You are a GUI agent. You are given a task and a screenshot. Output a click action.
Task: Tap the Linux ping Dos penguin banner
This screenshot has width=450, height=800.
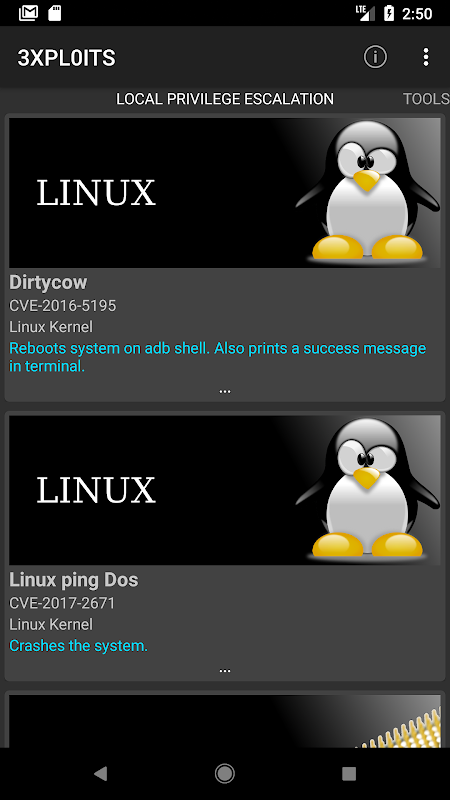click(225, 490)
